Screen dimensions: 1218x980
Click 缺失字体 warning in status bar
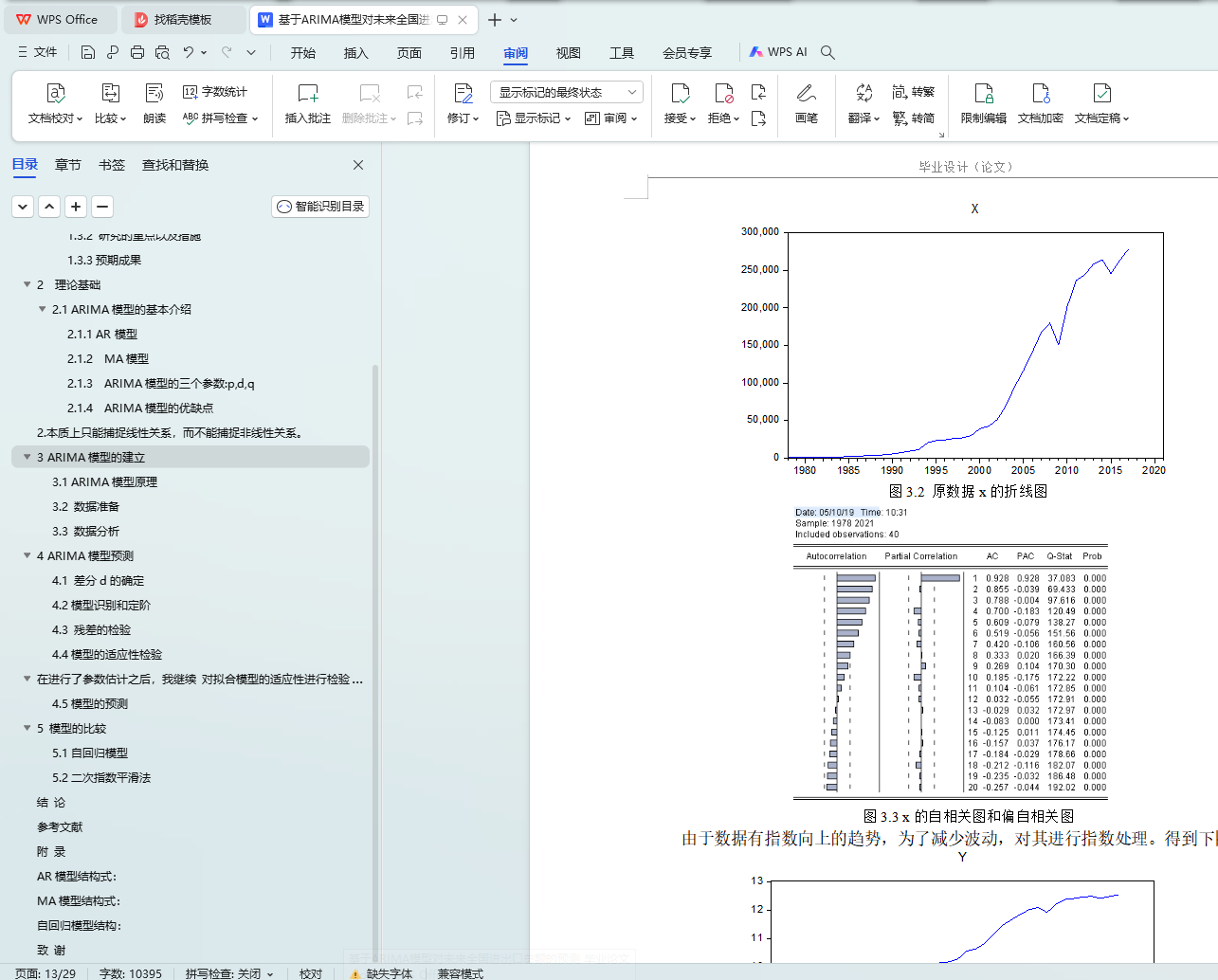tap(381, 973)
